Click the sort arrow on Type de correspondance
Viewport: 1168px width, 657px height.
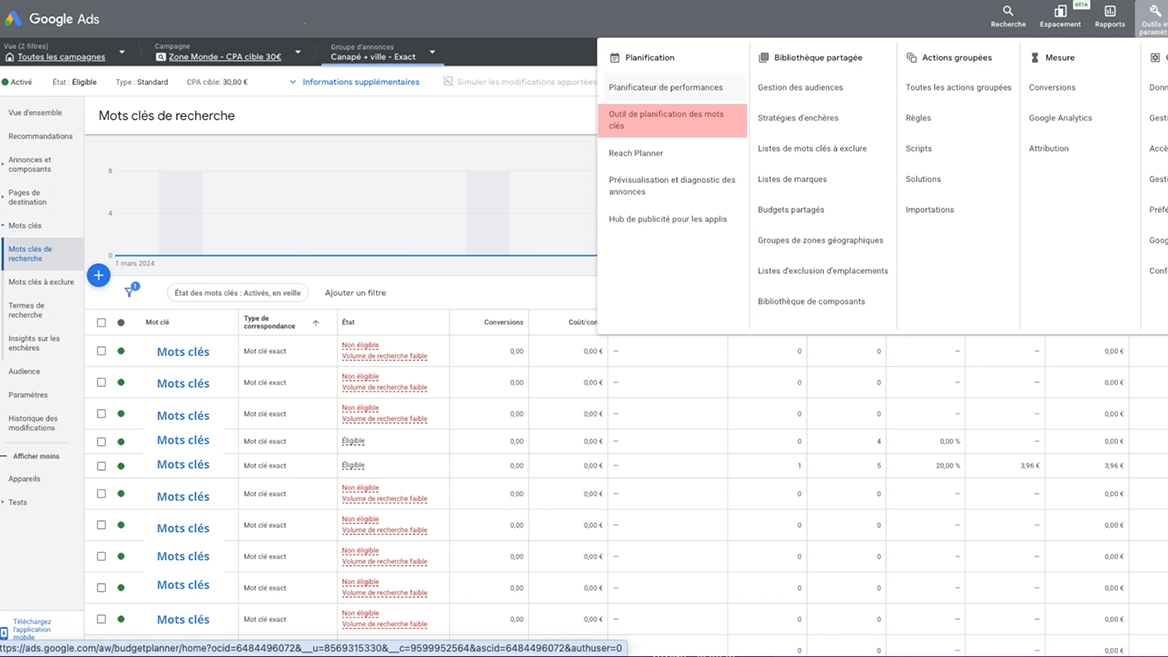tap(316, 323)
